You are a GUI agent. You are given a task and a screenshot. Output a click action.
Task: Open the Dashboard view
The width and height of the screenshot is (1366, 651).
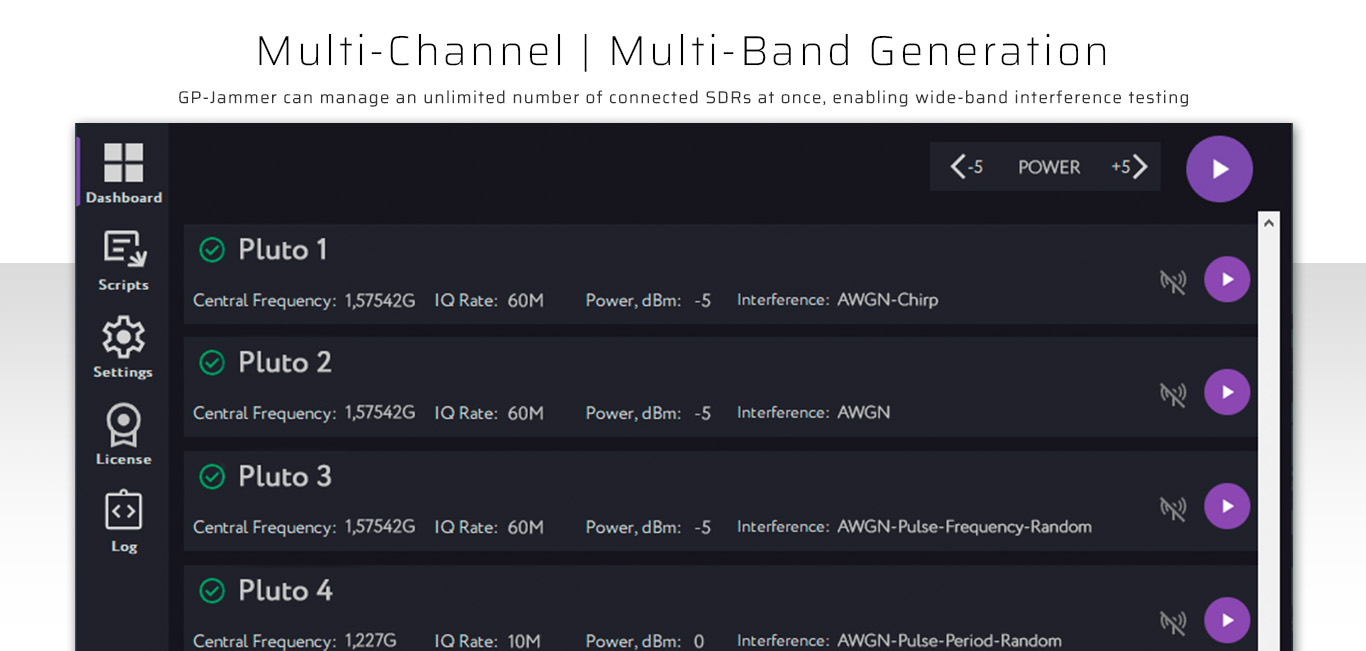[123, 173]
